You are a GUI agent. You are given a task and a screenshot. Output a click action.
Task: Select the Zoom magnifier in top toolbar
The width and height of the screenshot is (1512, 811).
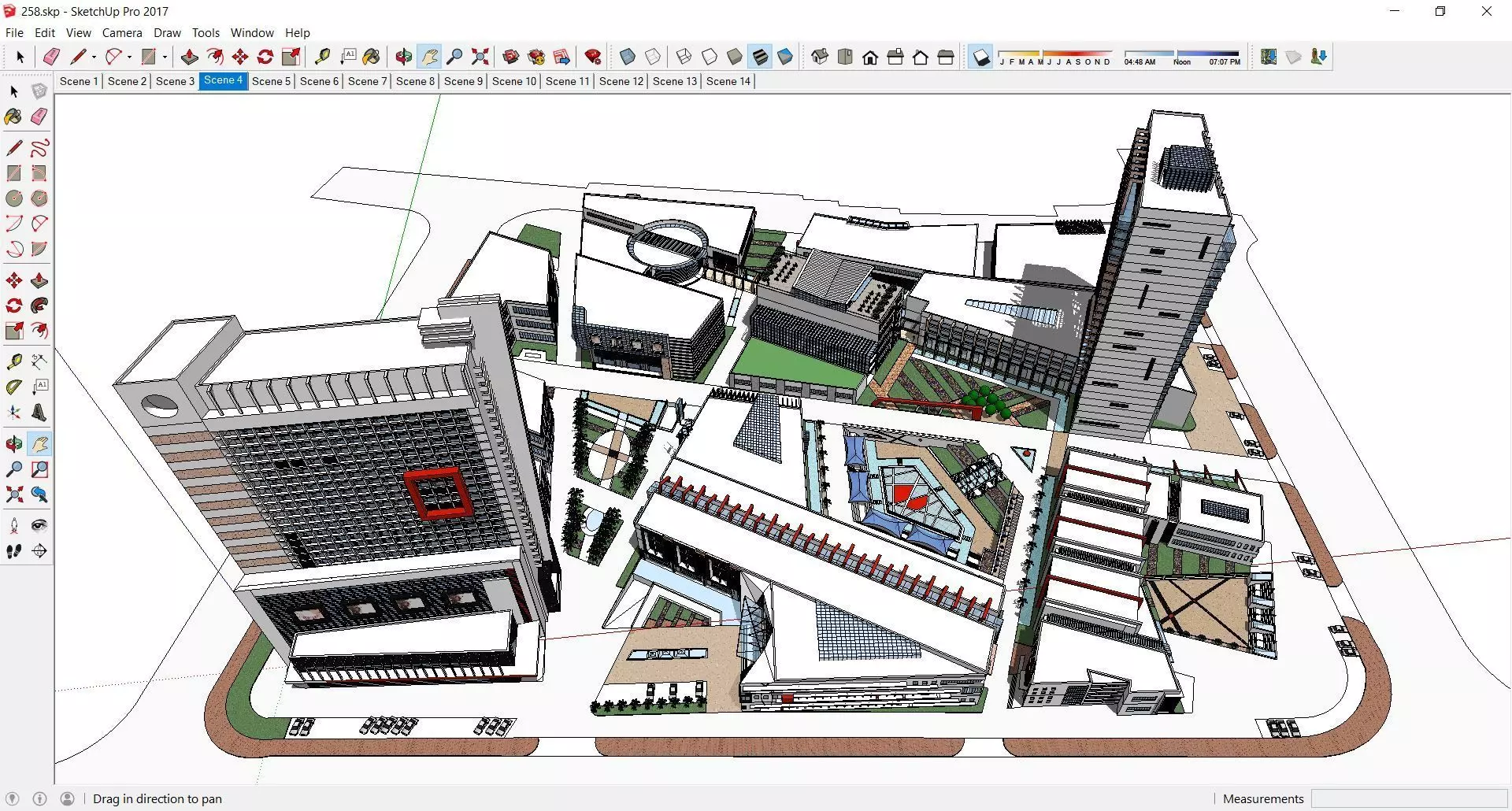coord(454,57)
